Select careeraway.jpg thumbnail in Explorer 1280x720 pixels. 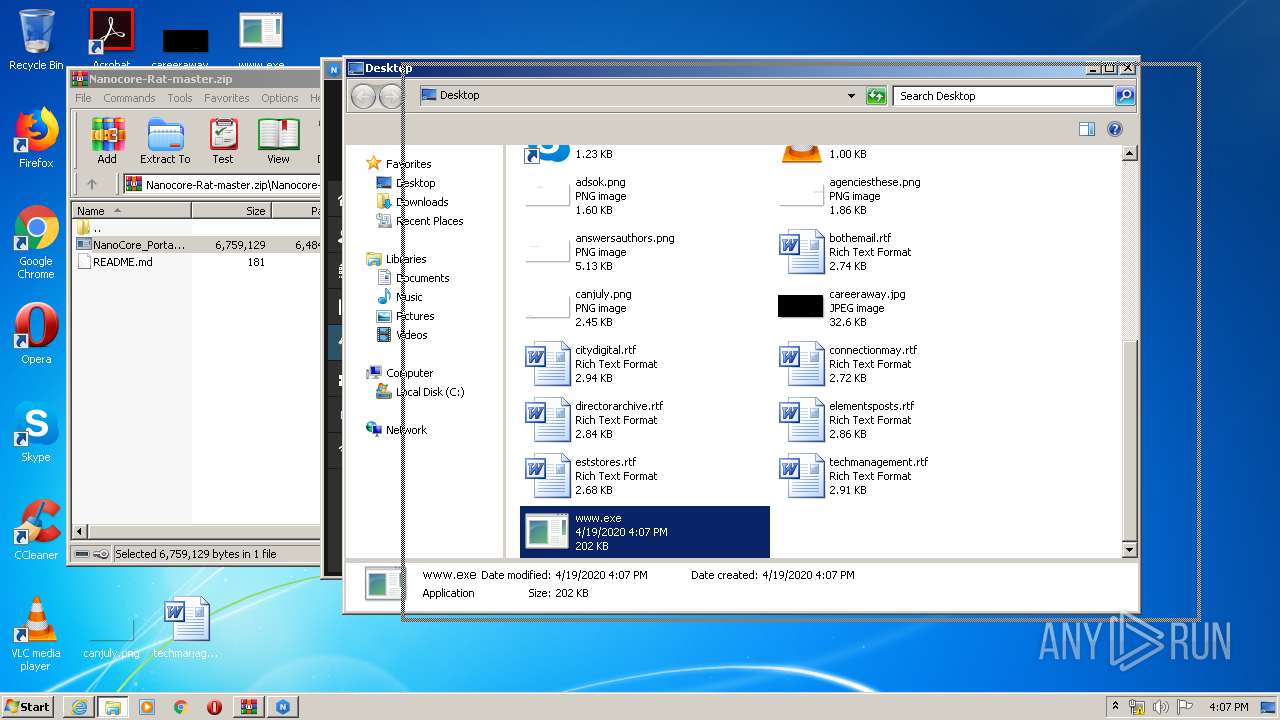coord(800,307)
